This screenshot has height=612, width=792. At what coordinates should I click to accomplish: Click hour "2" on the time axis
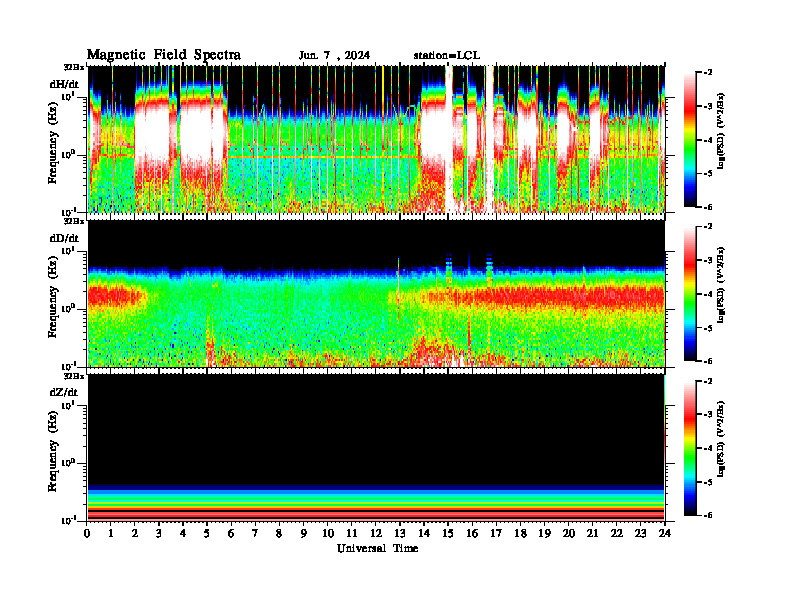(x=135, y=533)
